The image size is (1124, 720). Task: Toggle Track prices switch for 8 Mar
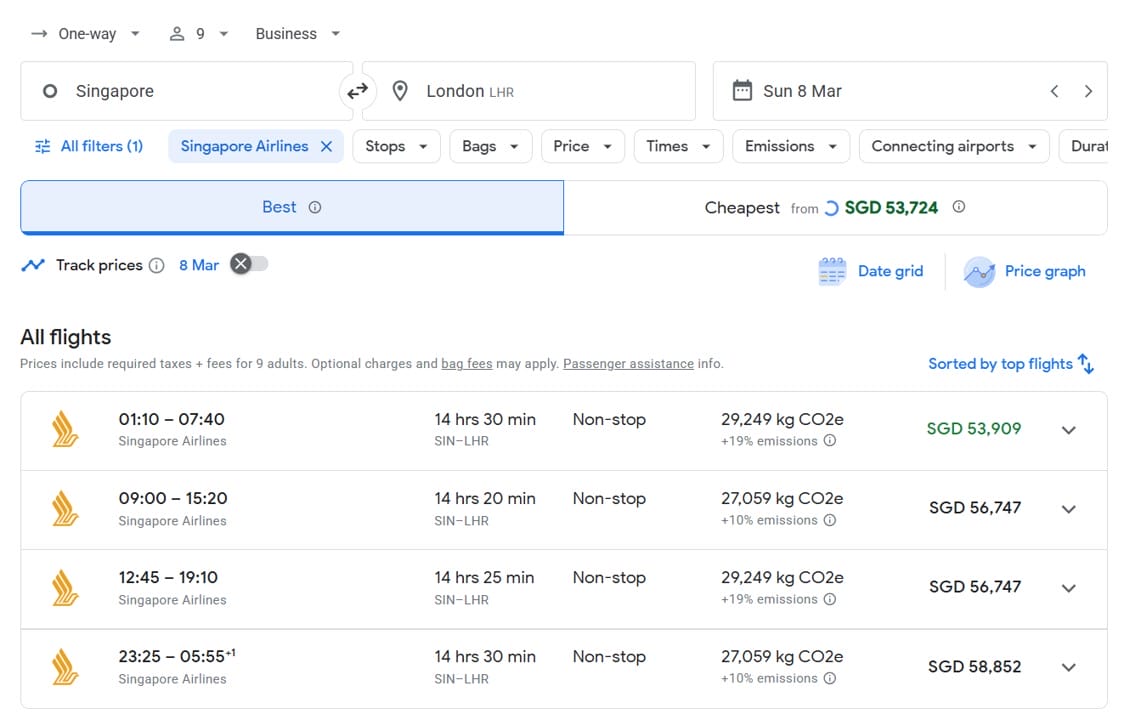pyautogui.click(x=250, y=264)
